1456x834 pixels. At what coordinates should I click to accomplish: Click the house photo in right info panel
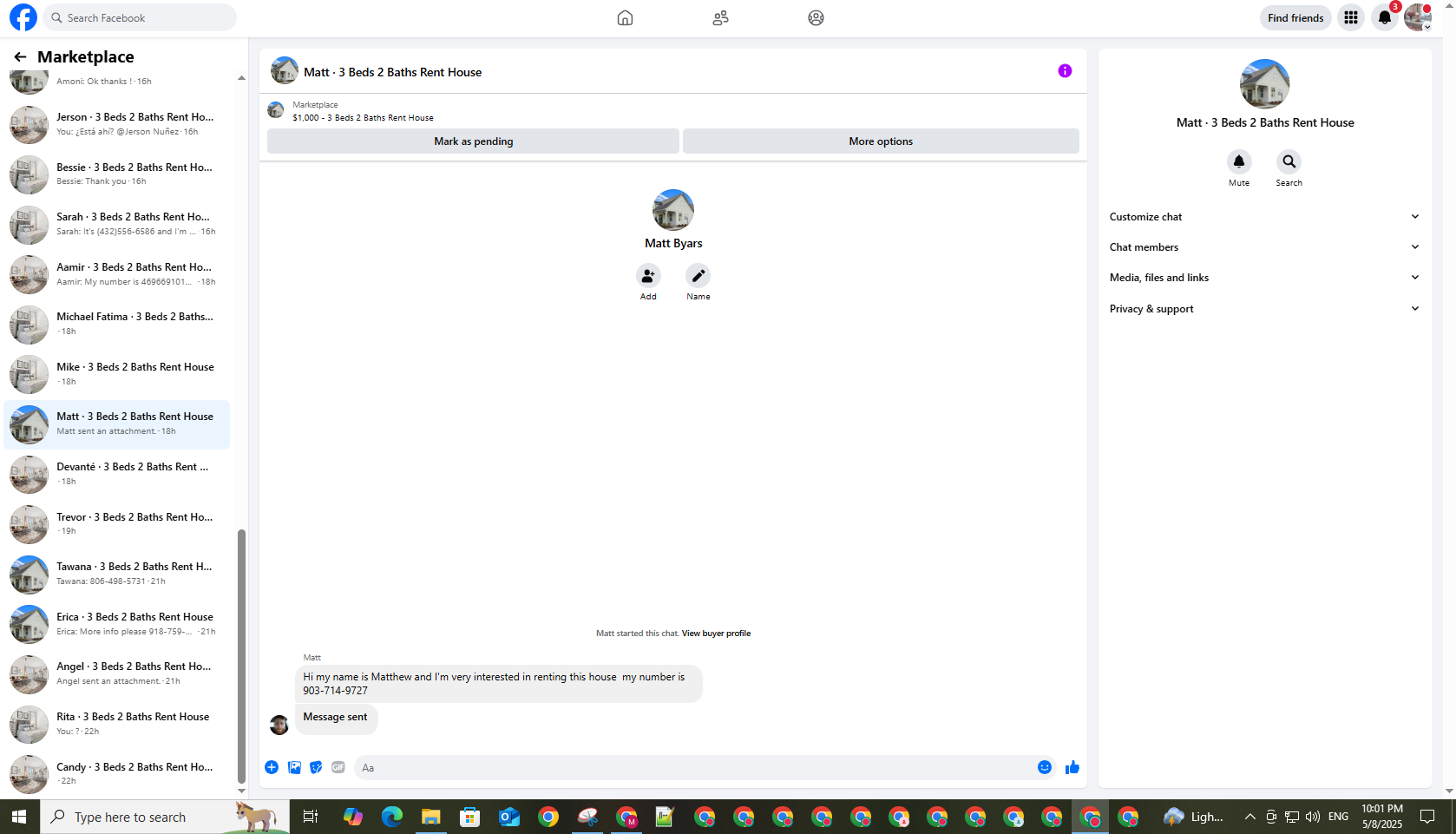tap(1265, 84)
